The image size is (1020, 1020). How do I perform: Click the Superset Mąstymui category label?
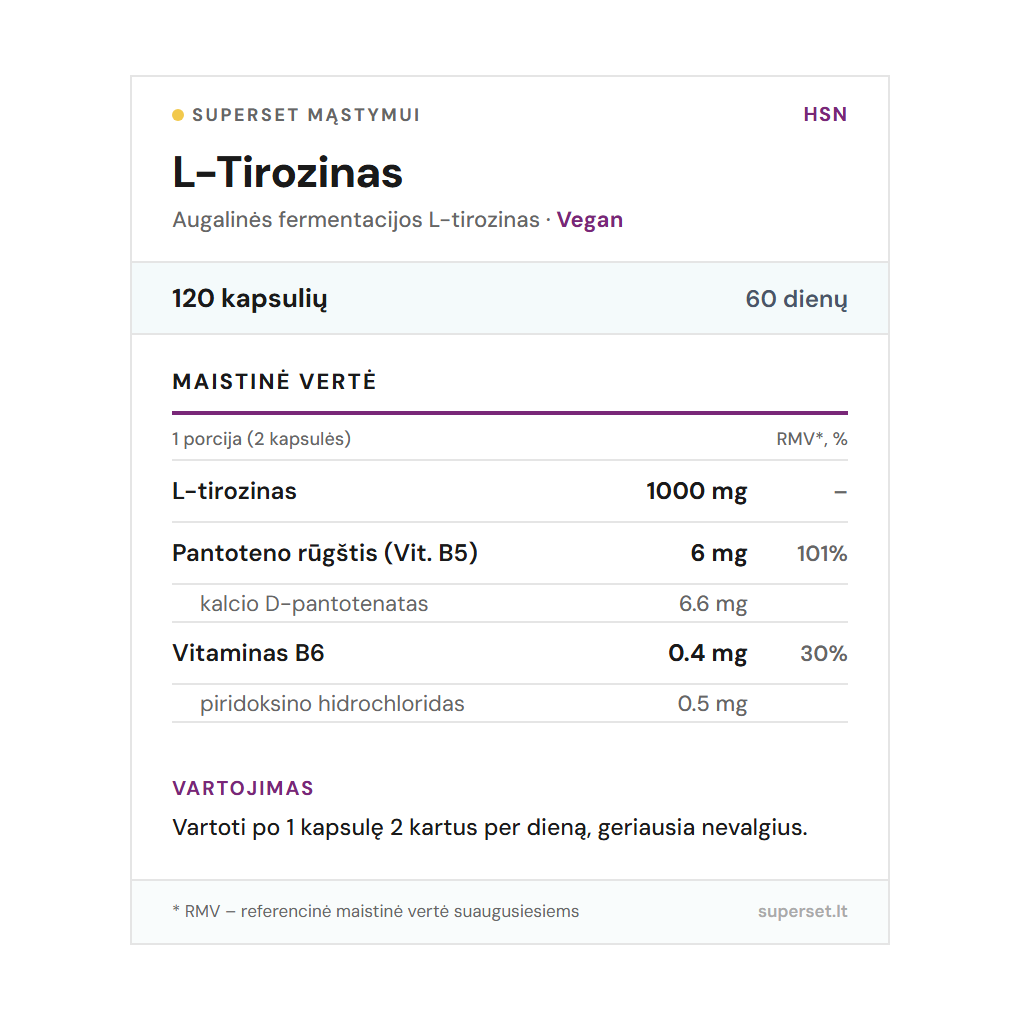click(306, 115)
